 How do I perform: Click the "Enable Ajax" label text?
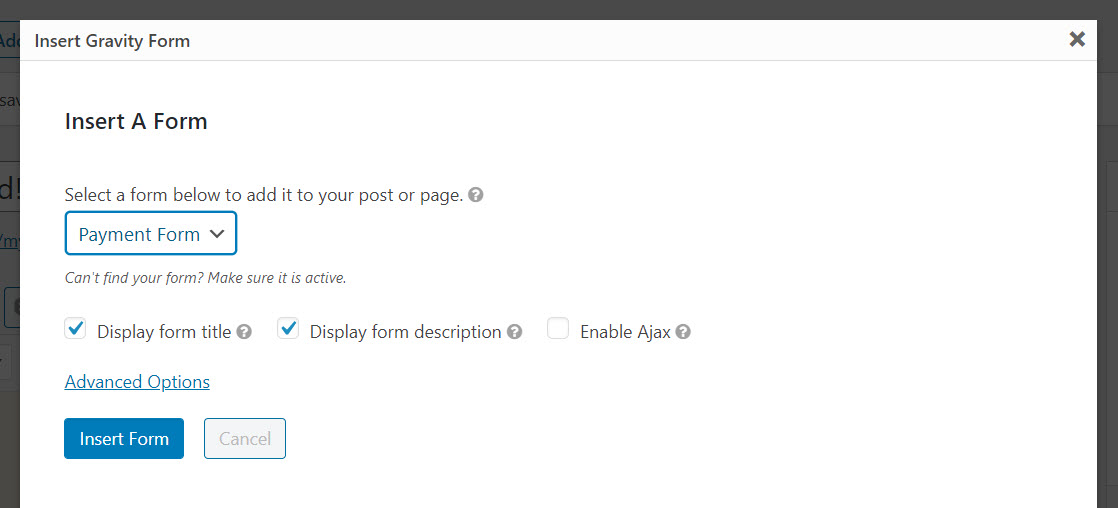(625, 332)
